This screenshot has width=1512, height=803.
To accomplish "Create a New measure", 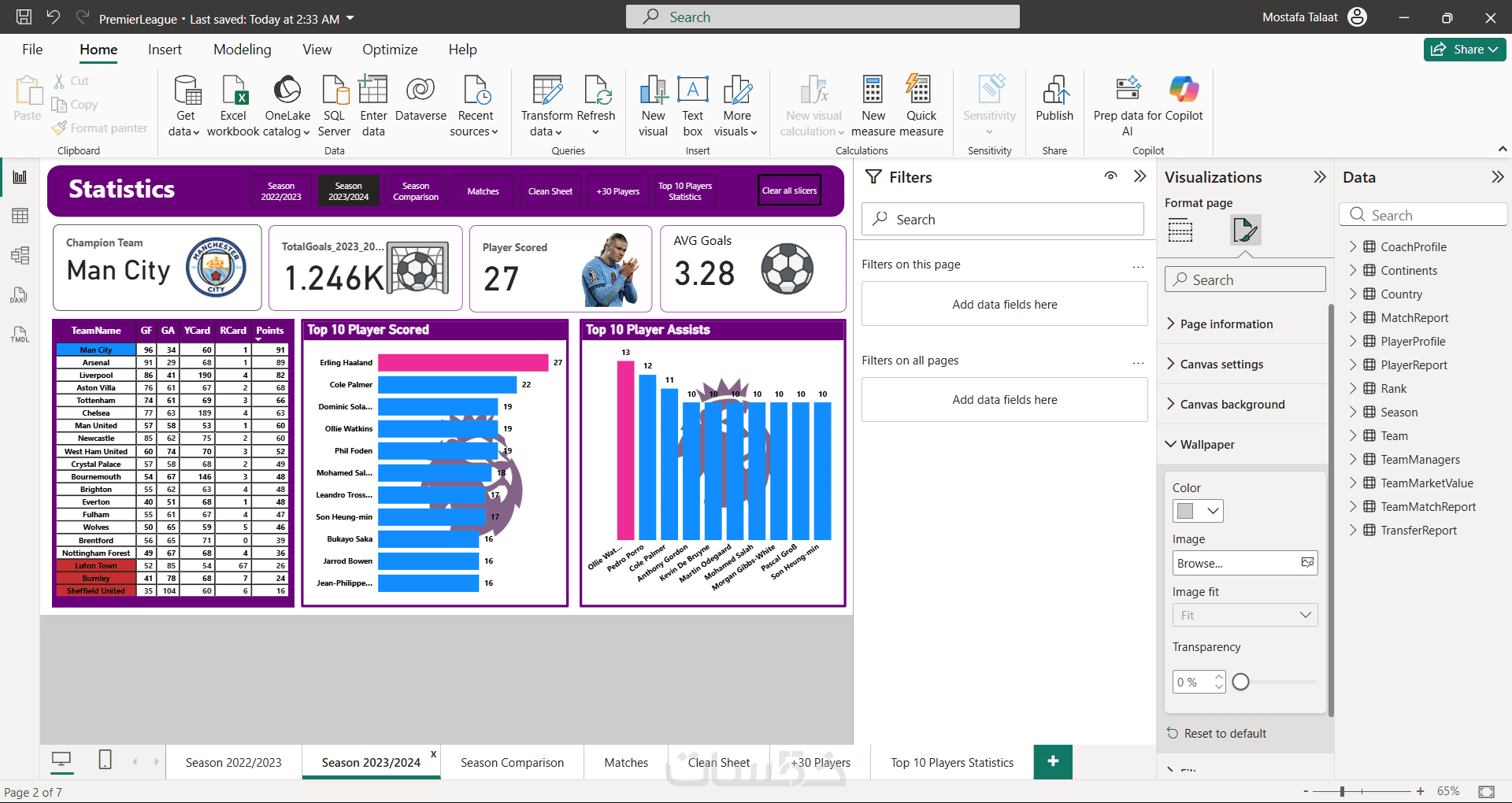I will pyautogui.click(x=873, y=106).
